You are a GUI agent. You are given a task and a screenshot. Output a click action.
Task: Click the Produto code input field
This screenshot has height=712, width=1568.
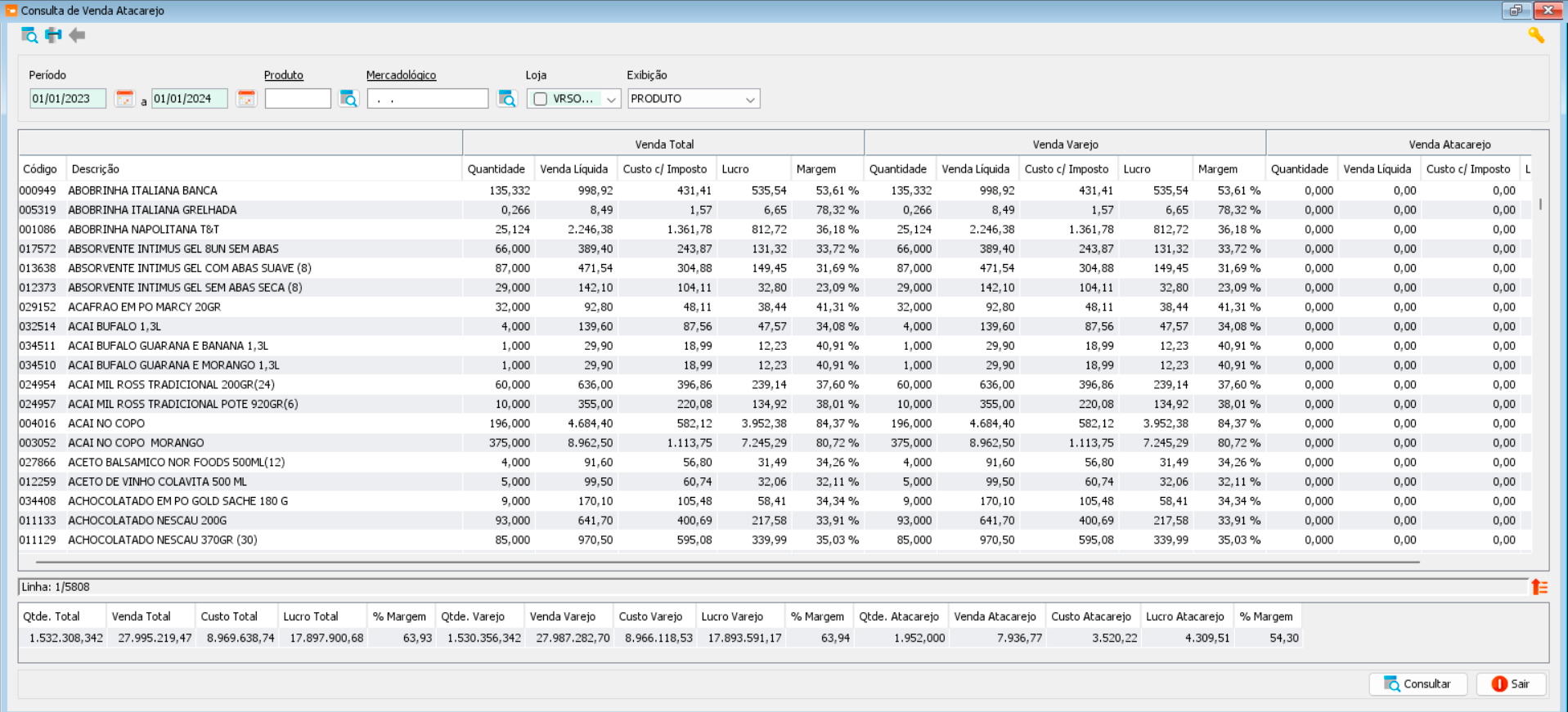click(x=298, y=99)
